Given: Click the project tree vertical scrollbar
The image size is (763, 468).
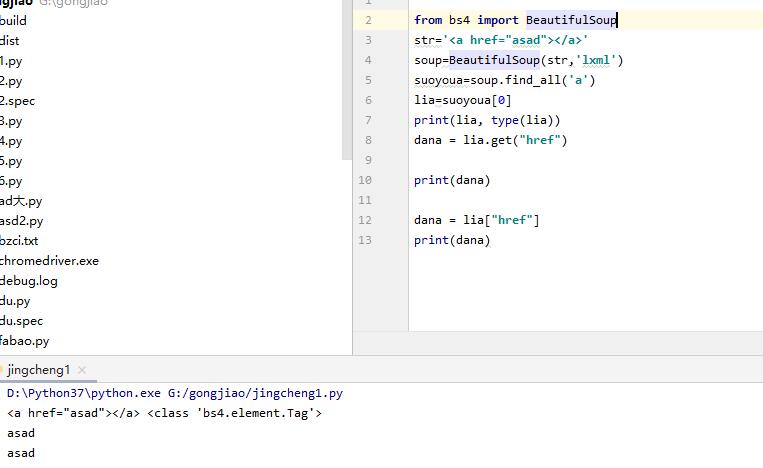Looking at the screenshot, I should pos(347,80).
